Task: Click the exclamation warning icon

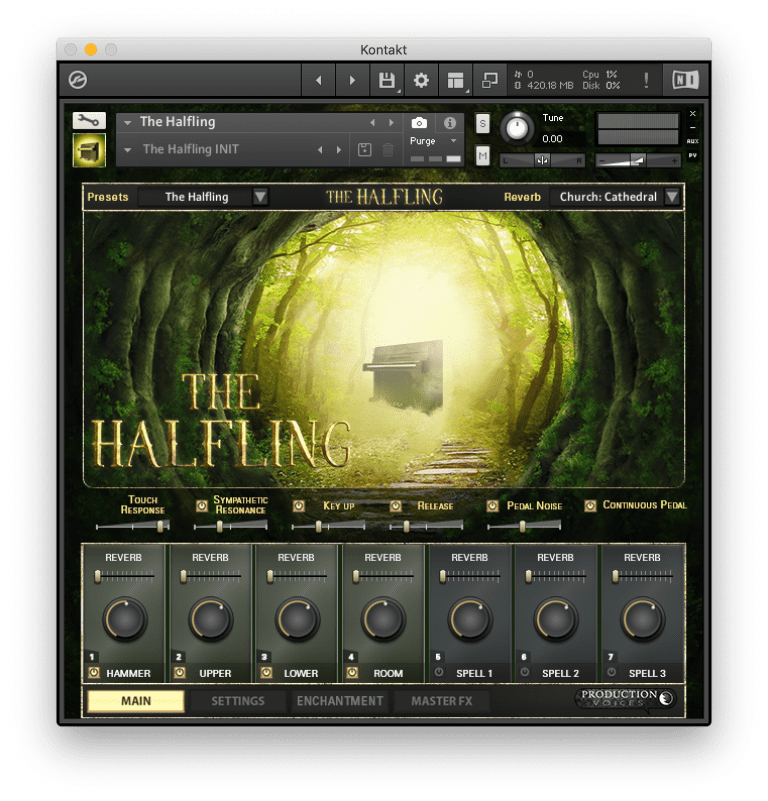Action: click(x=646, y=80)
